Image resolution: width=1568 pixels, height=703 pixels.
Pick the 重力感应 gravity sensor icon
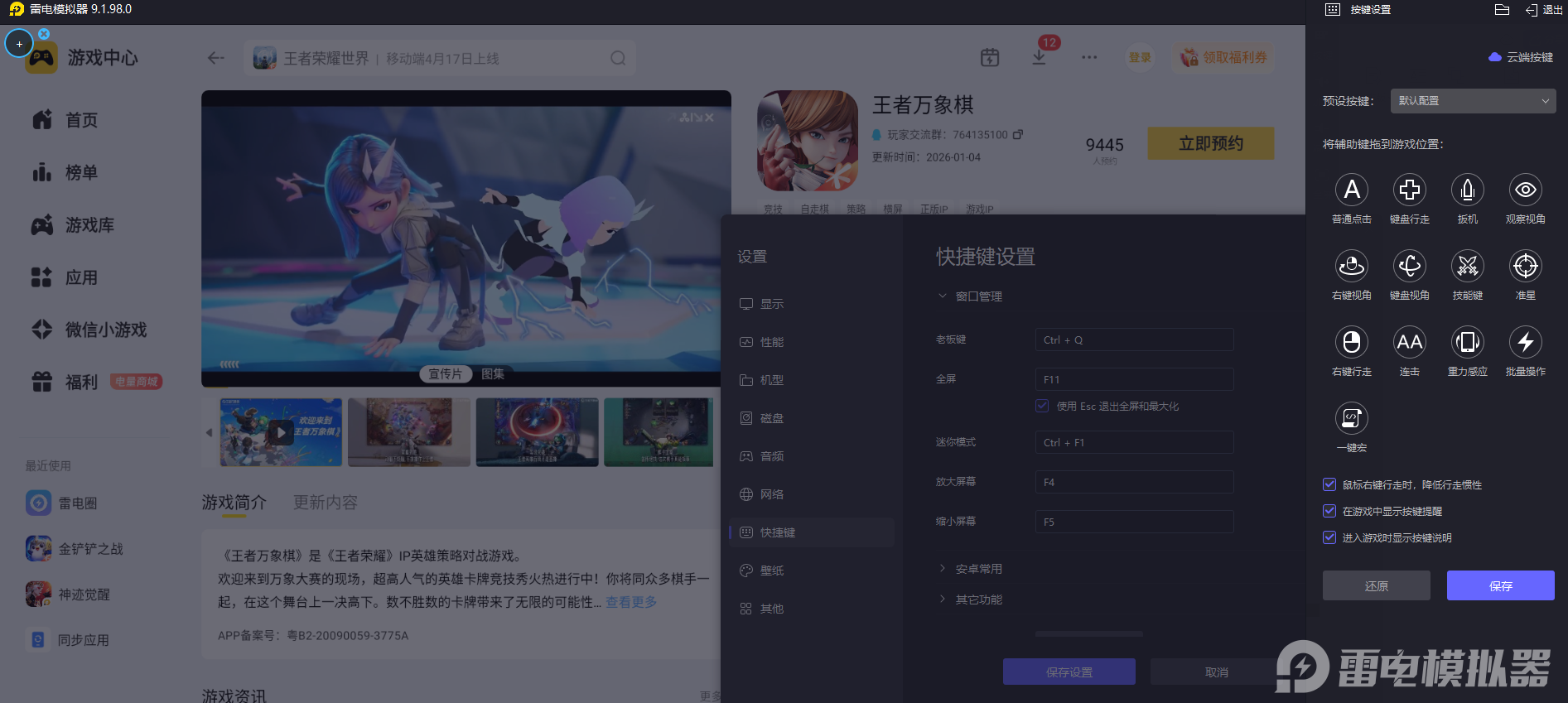[1468, 343]
